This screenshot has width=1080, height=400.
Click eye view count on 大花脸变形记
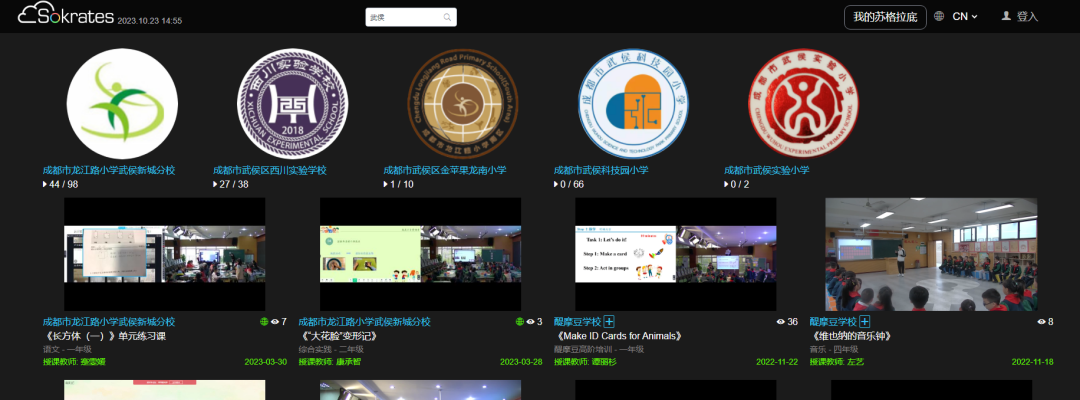click(x=531, y=322)
